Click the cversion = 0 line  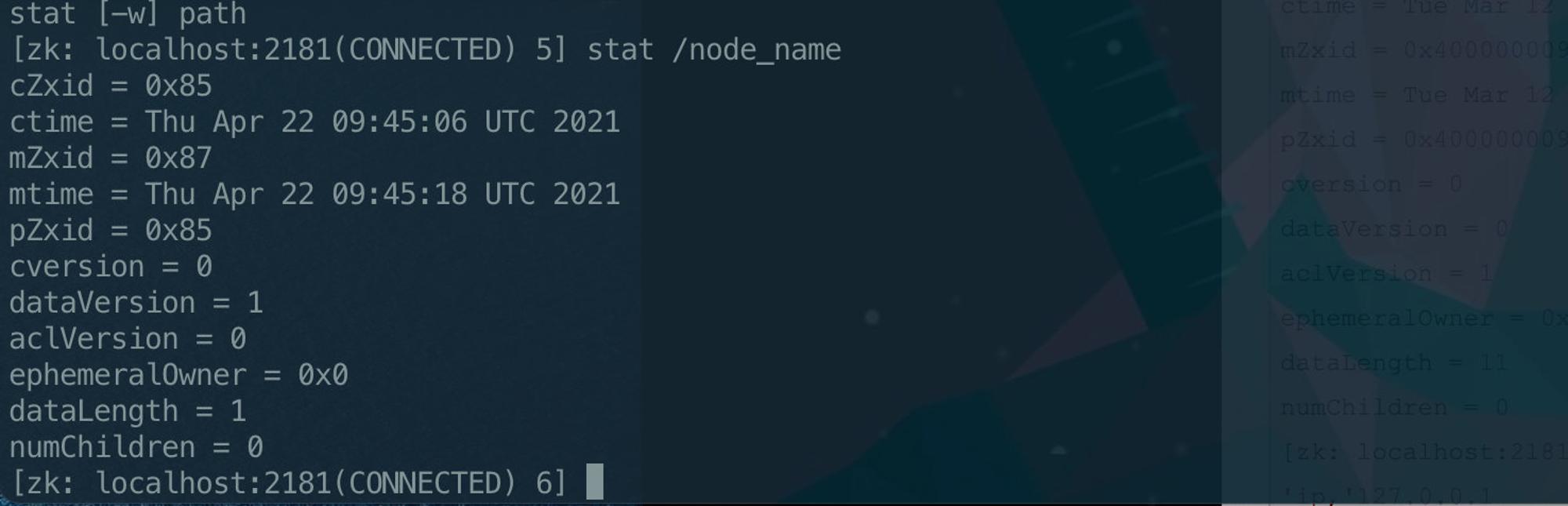point(111,267)
